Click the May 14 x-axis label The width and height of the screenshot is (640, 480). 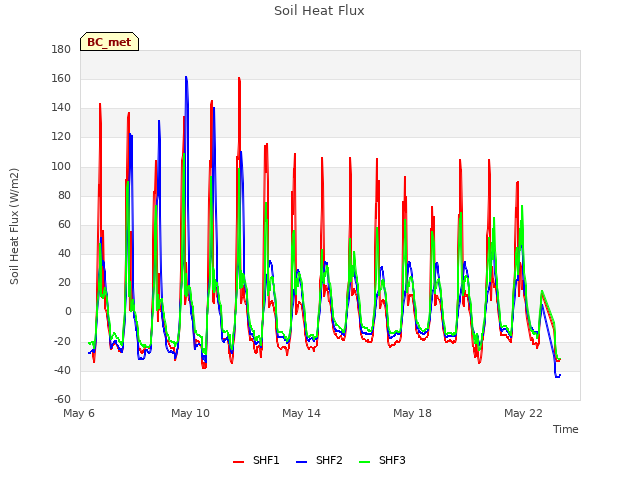(301, 413)
